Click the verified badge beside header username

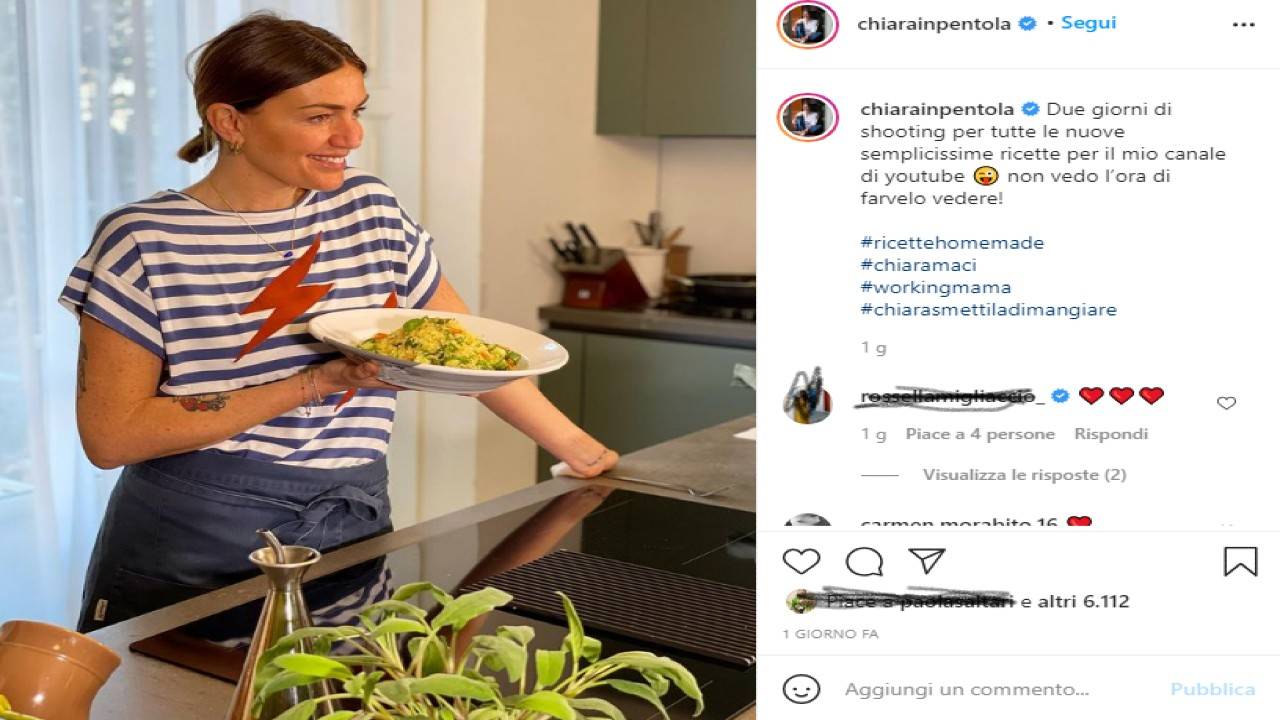[1027, 24]
